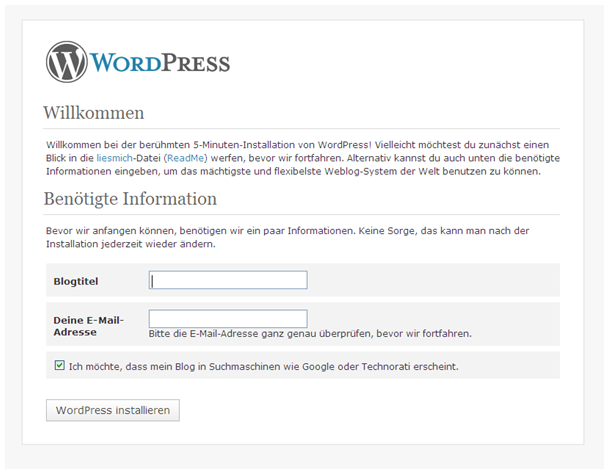Click the Deine E-Mail-Adresse input field

pos(228,319)
